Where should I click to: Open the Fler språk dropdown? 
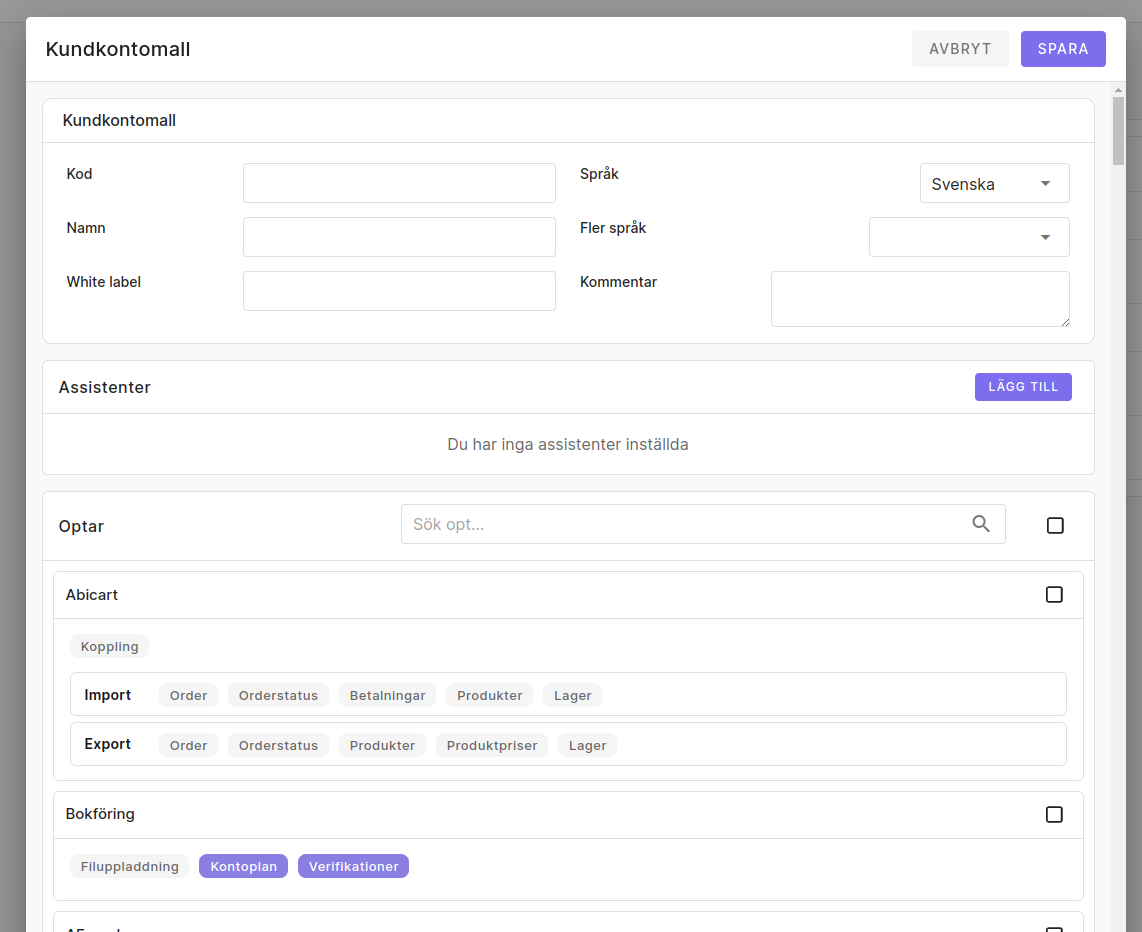tap(969, 237)
